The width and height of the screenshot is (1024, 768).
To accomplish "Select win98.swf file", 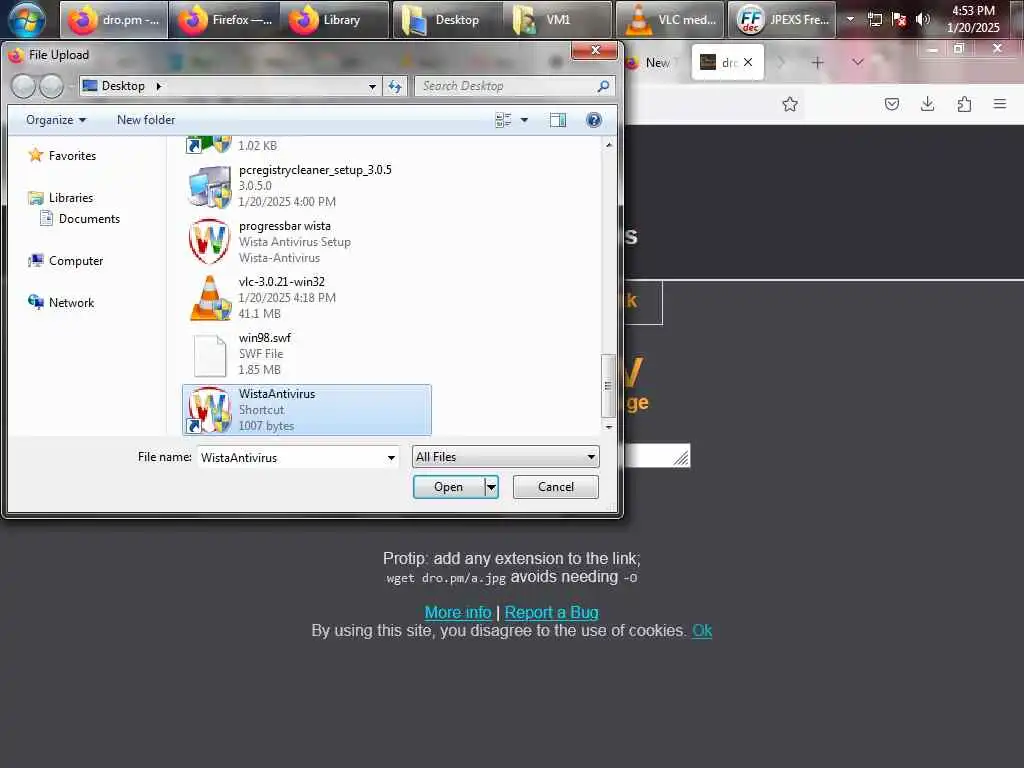I will [306, 354].
